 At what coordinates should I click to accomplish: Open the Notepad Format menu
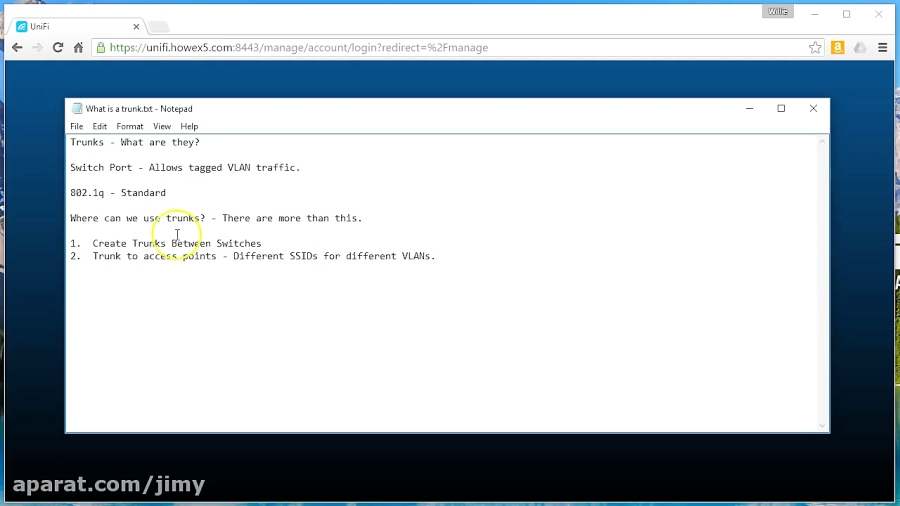(x=130, y=126)
